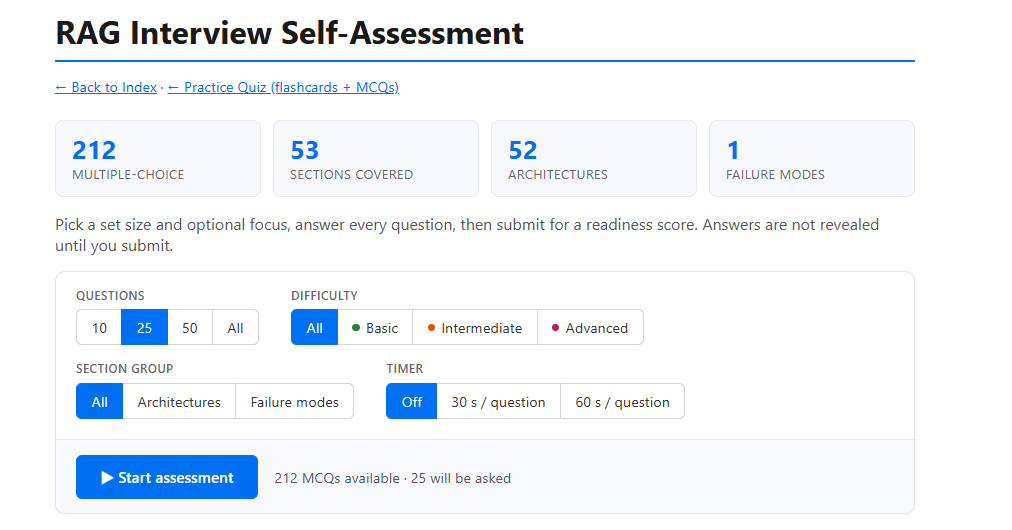Select 10 questions option

(99, 328)
